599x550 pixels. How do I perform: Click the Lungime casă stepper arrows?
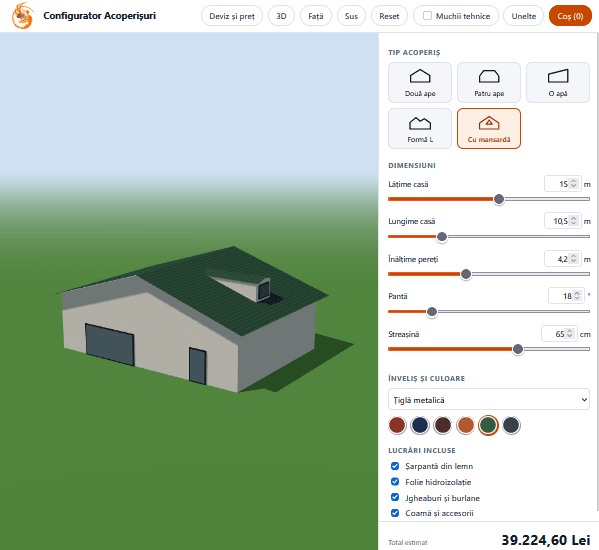[x=573, y=221]
